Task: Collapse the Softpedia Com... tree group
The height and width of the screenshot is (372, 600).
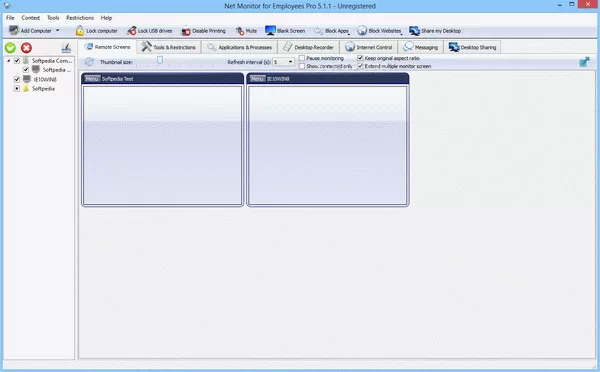Action: coord(8,60)
